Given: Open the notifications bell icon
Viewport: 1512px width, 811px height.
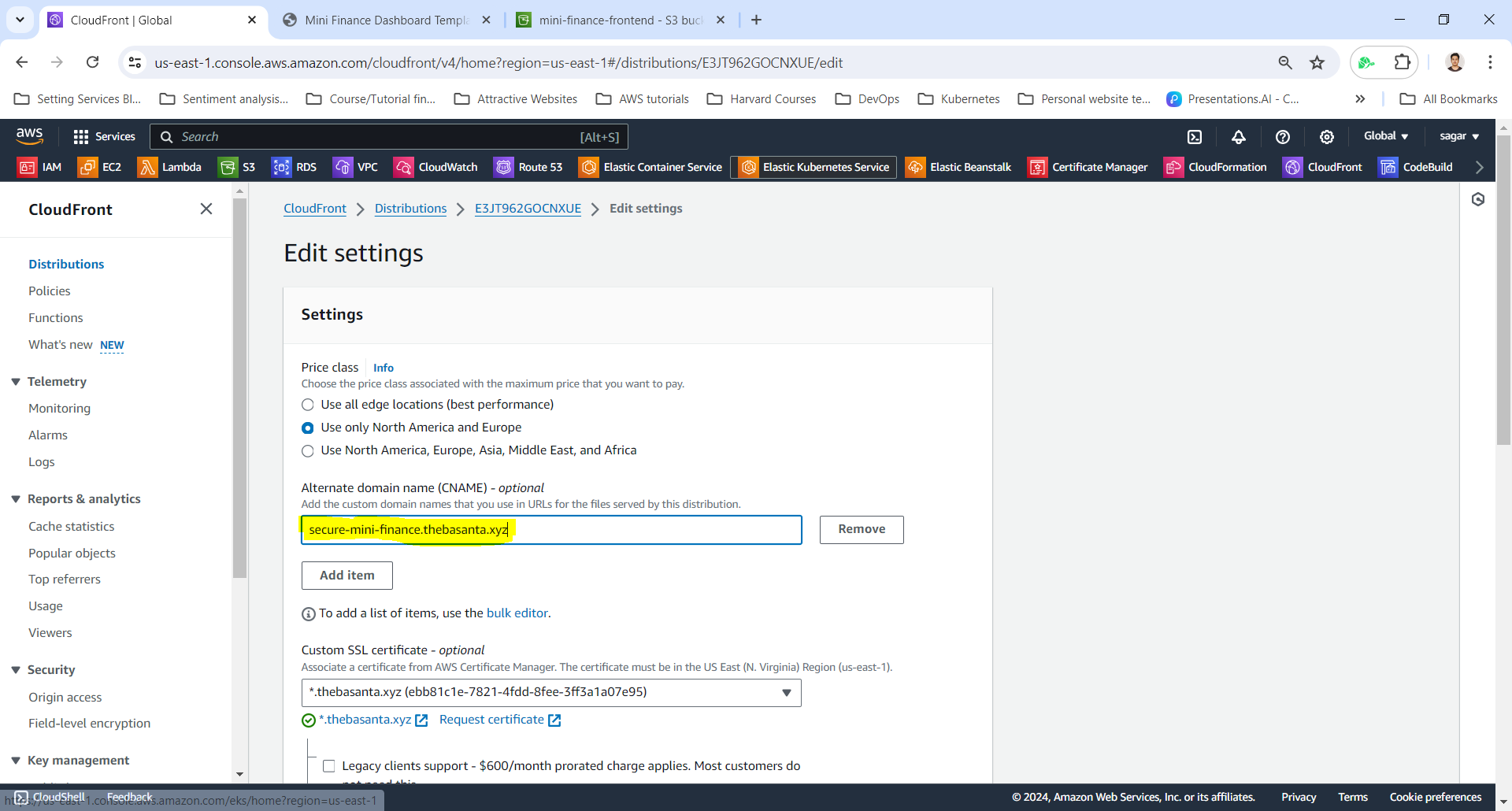Looking at the screenshot, I should click(x=1239, y=137).
